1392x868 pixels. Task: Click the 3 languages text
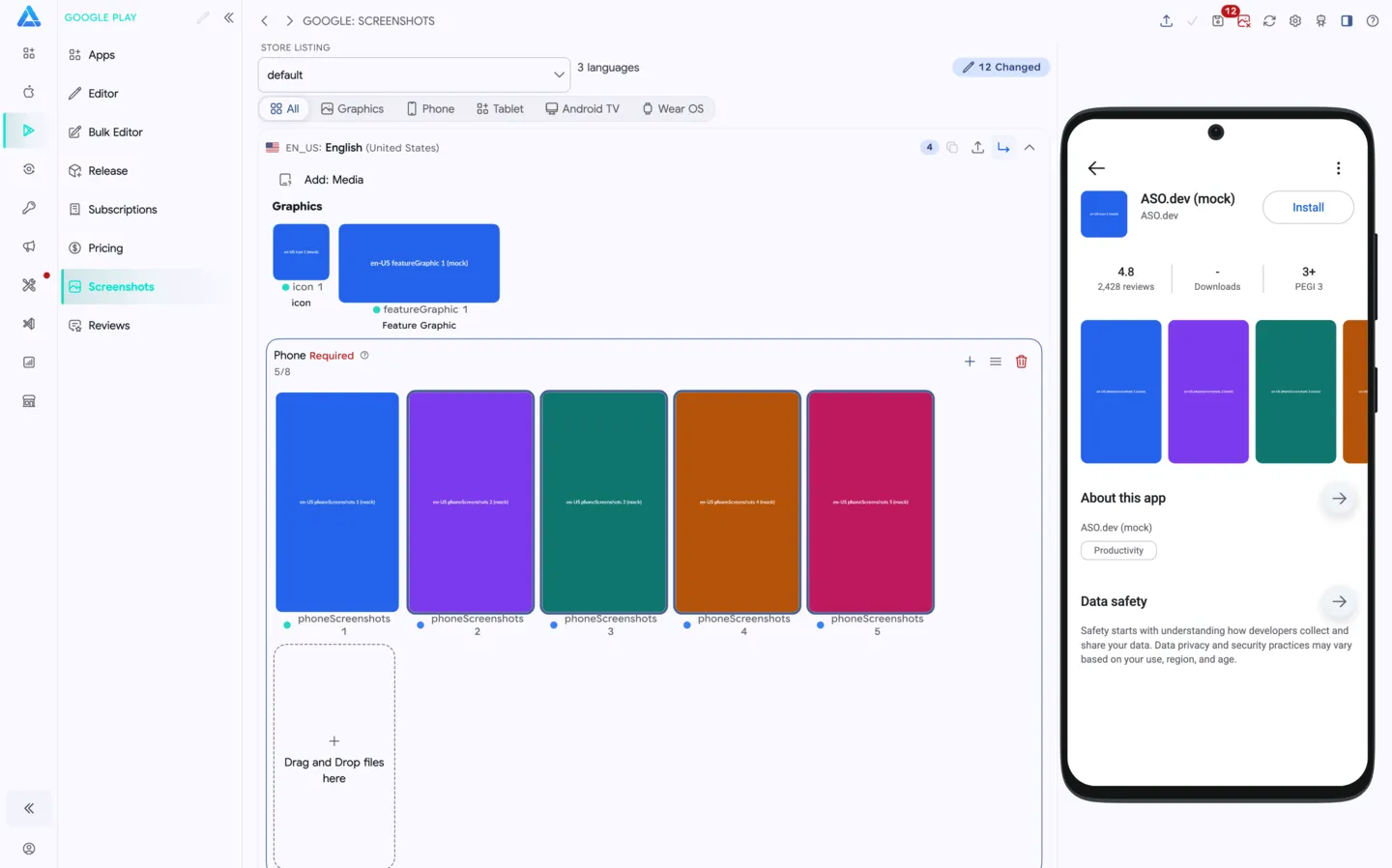608,68
